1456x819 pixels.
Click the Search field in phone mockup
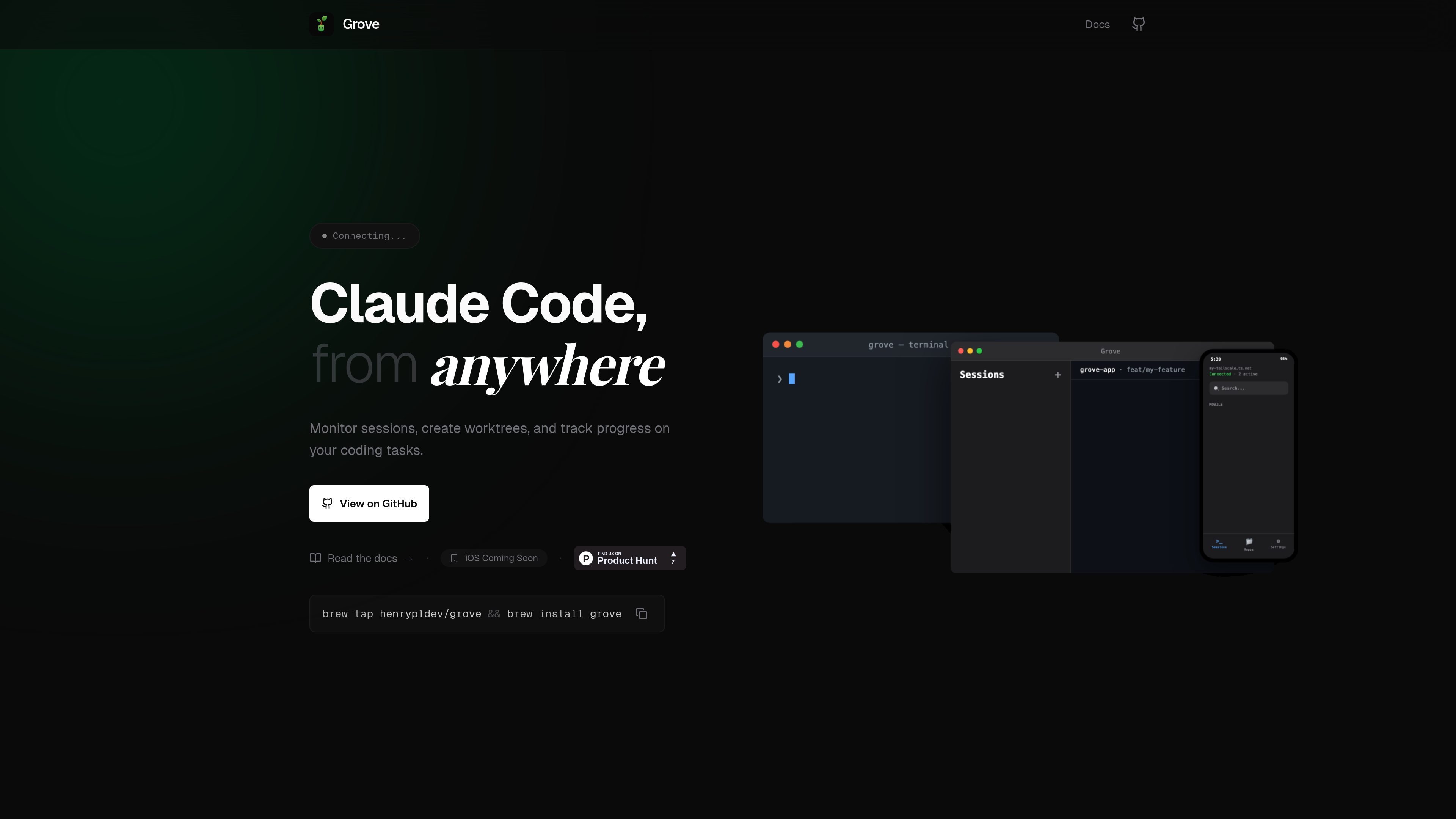tap(1249, 388)
